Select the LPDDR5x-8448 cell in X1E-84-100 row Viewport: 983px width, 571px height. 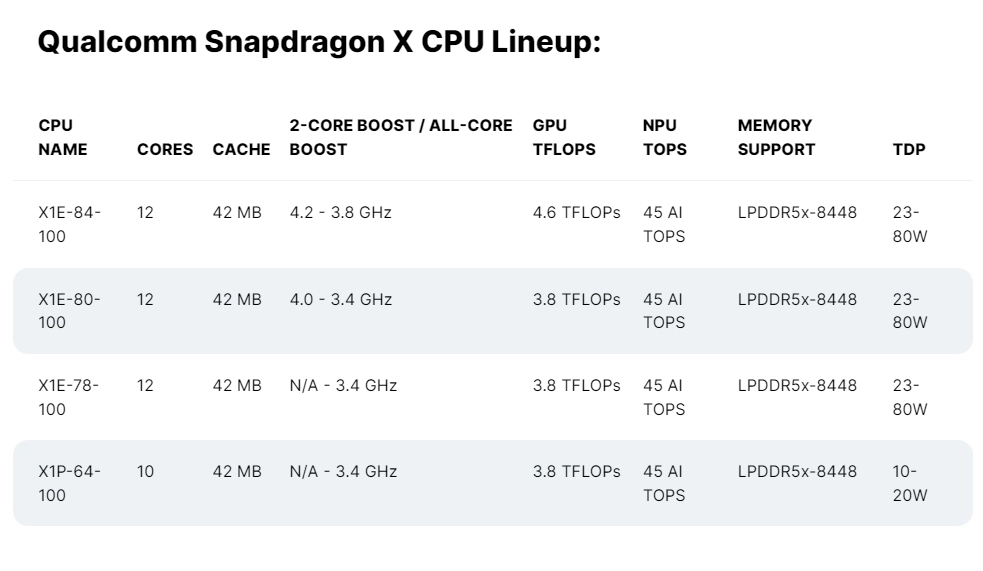click(x=797, y=213)
